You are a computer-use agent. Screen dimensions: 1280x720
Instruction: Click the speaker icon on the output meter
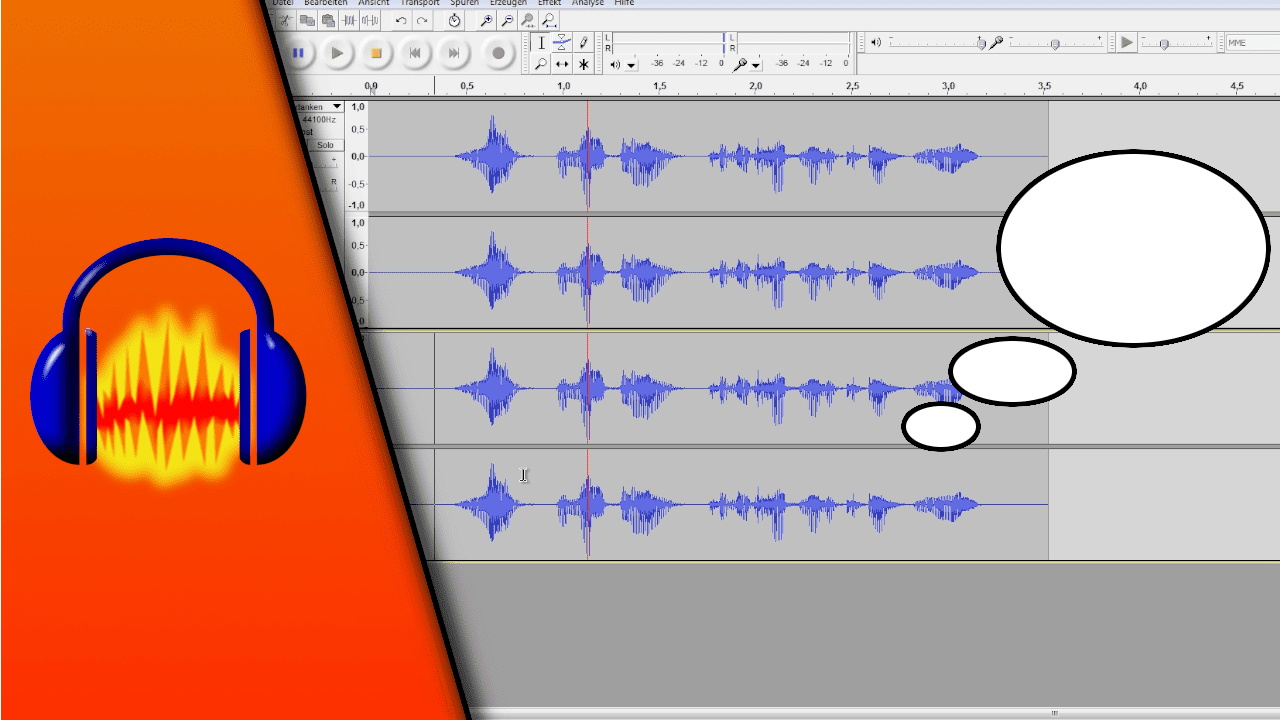(615, 64)
